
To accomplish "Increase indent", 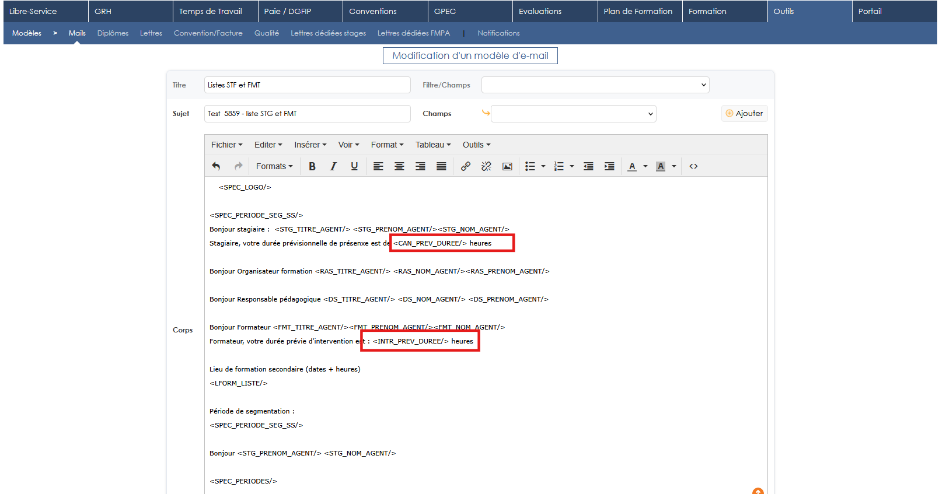I will coord(609,166).
